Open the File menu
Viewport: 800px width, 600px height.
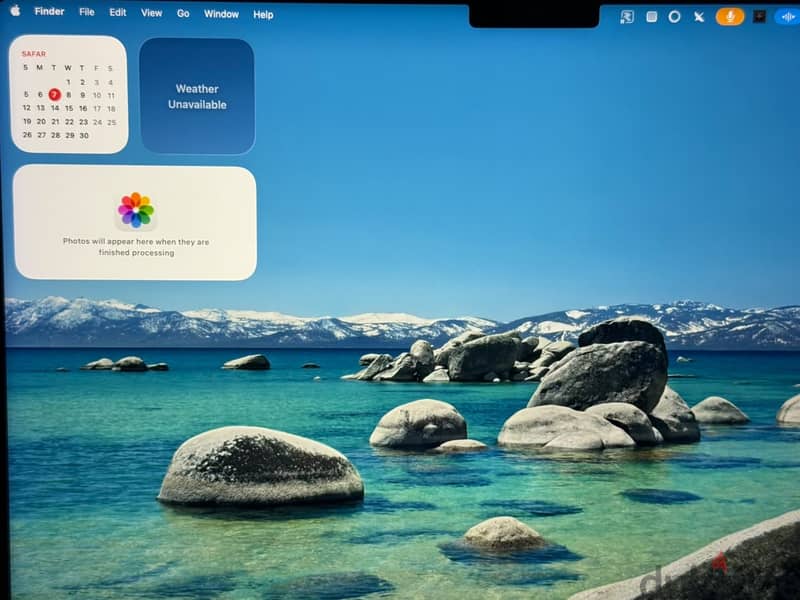pyautogui.click(x=87, y=12)
